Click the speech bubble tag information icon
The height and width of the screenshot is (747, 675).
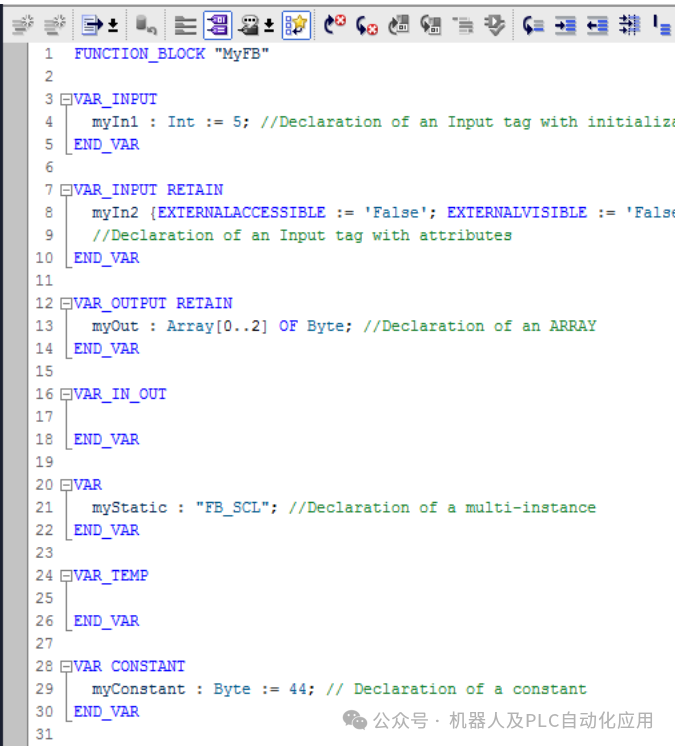point(250,25)
